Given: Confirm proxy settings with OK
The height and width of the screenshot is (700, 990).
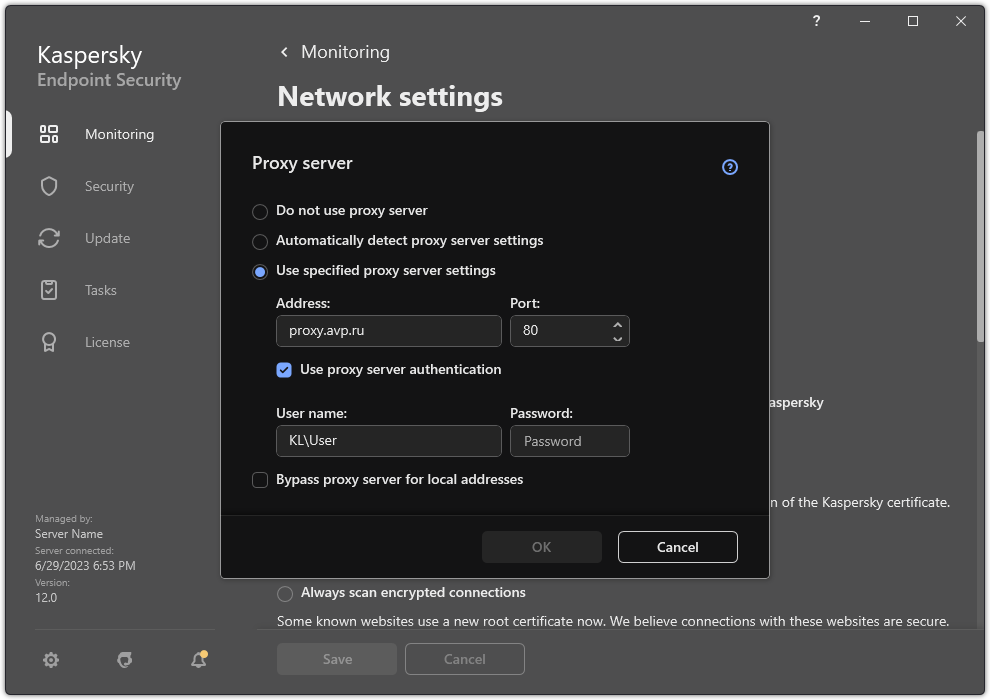Looking at the screenshot, I should tap(541, 547).
